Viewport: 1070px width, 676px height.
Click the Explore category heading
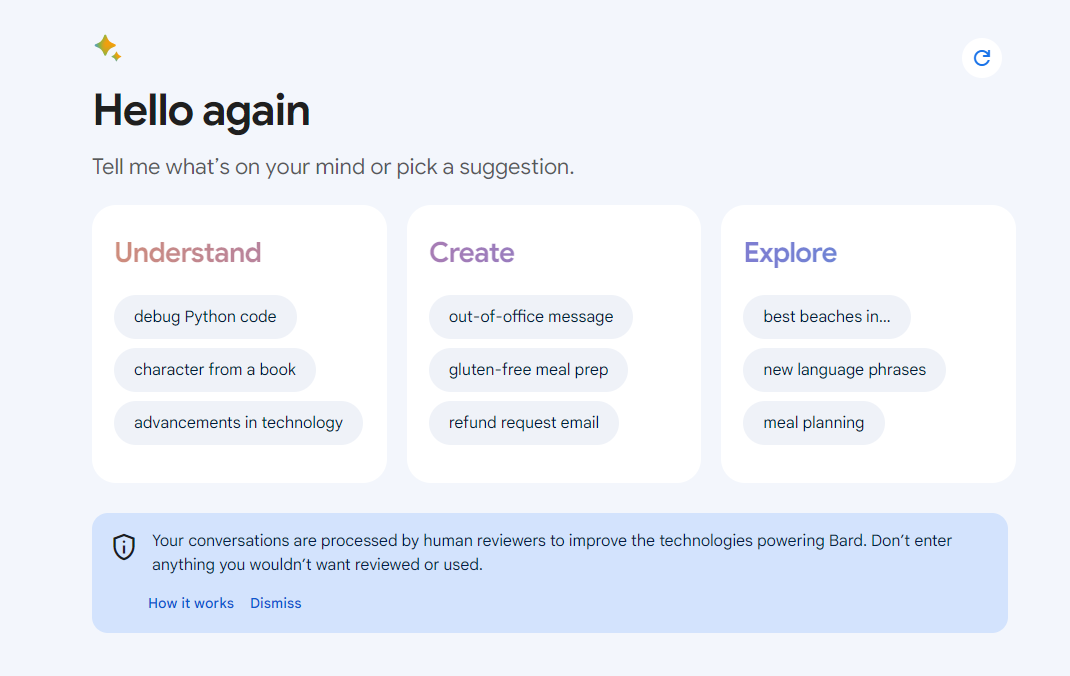(x=790, y=253)
